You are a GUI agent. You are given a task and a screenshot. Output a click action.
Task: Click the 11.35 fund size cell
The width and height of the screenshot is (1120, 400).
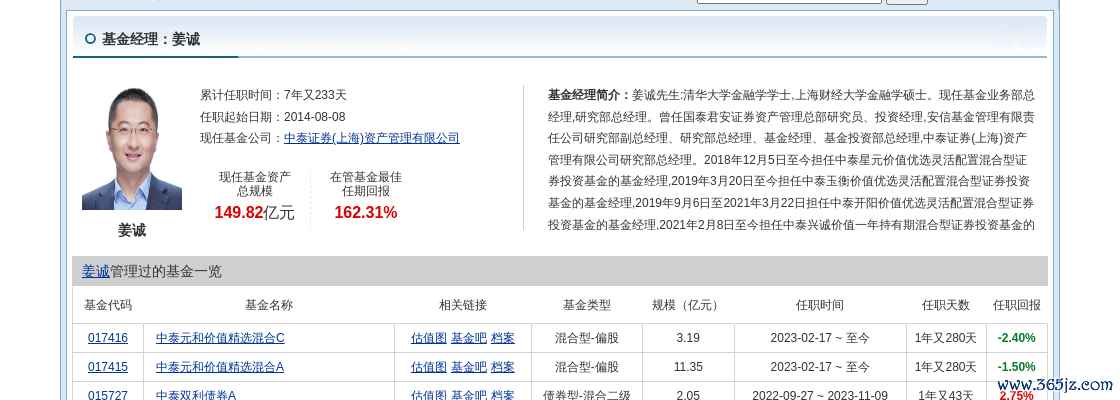click(688, 366)
